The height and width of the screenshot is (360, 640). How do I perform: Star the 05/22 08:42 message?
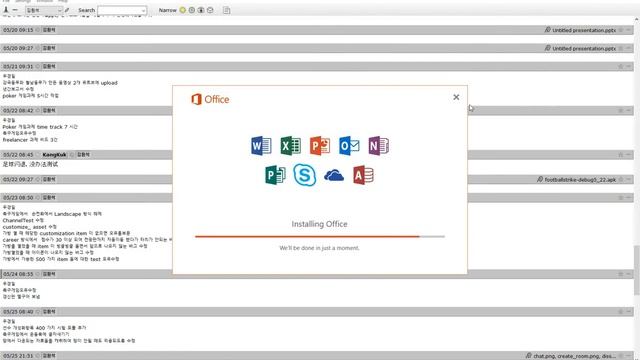pyautogui.click(x=620, y=110)
